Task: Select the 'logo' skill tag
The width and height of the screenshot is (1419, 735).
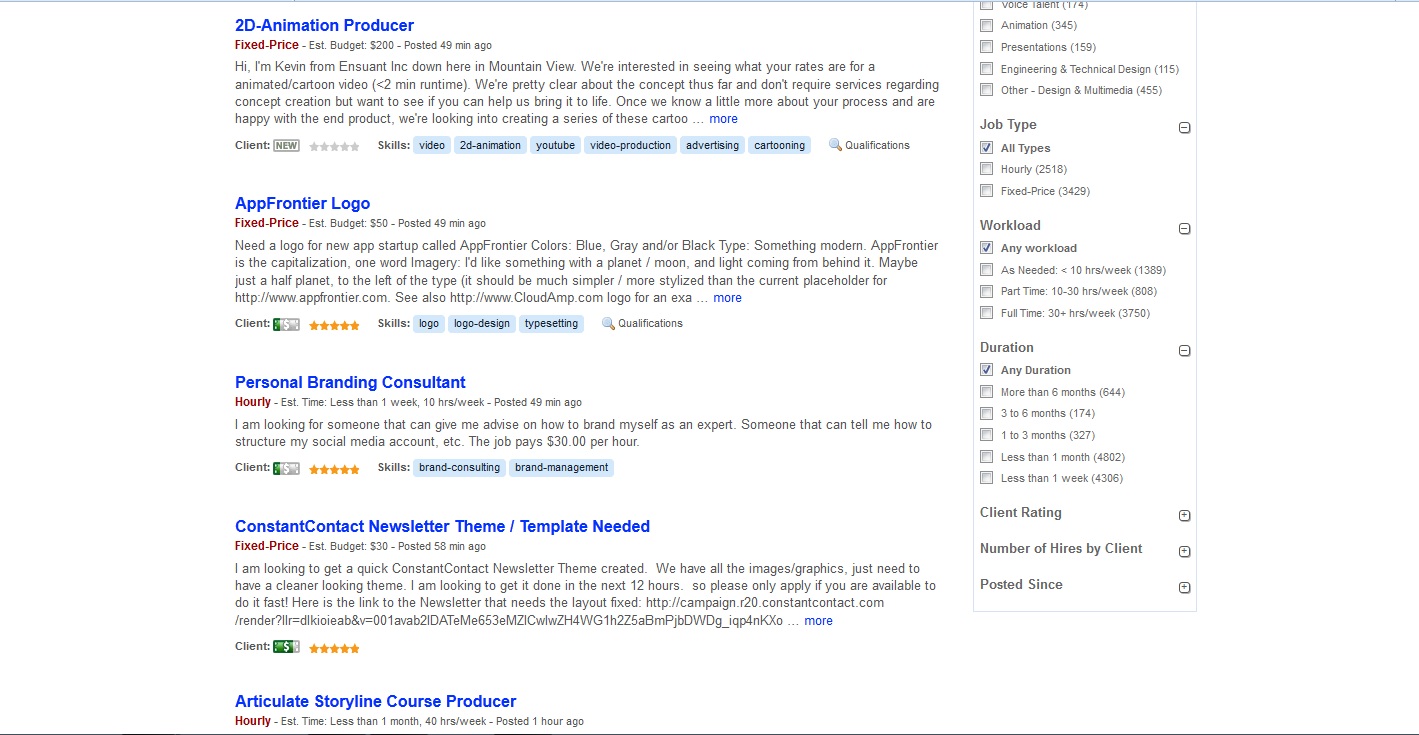Action: pos(429,324)
